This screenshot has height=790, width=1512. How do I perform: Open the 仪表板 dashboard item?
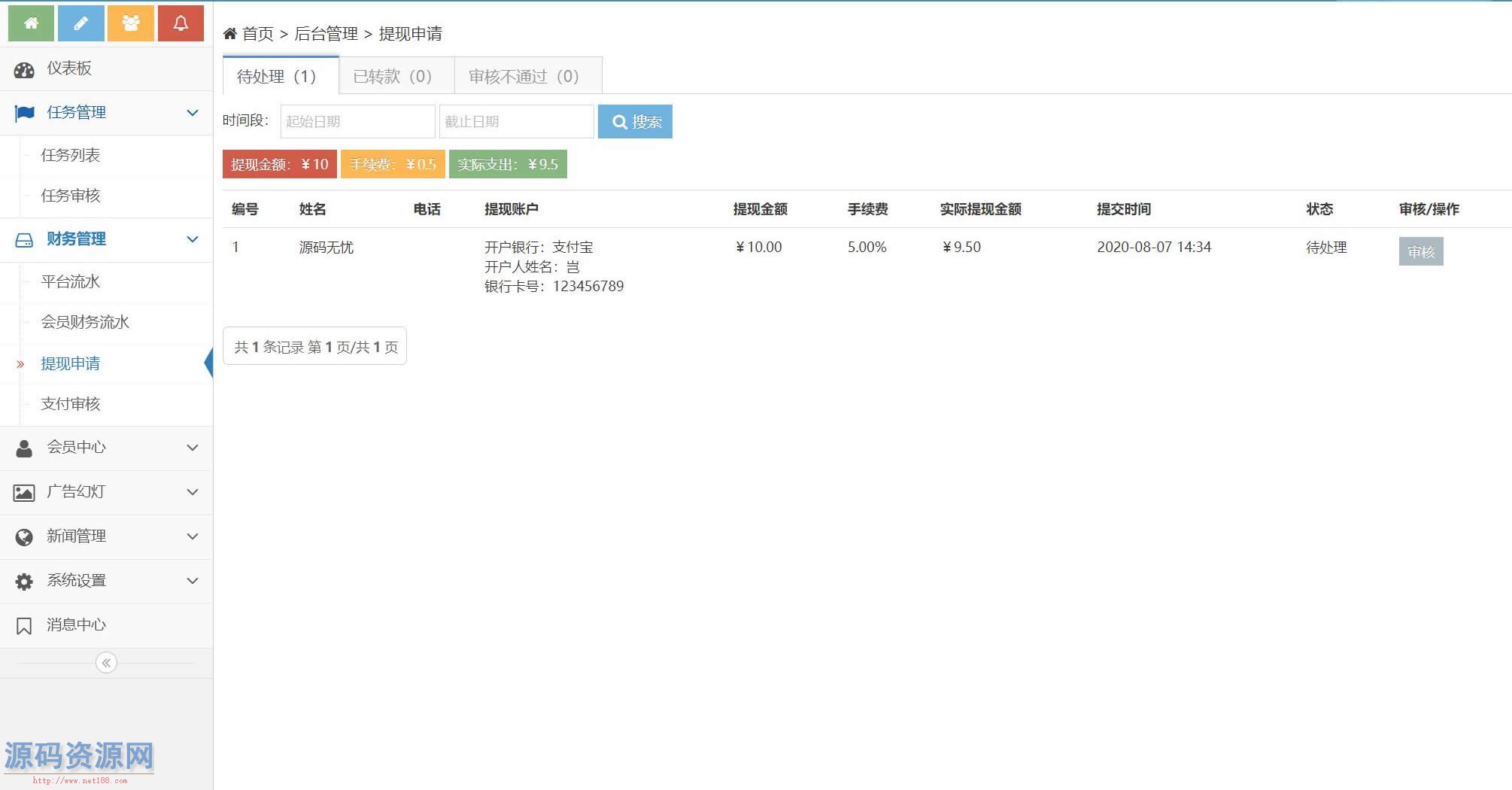69,68
